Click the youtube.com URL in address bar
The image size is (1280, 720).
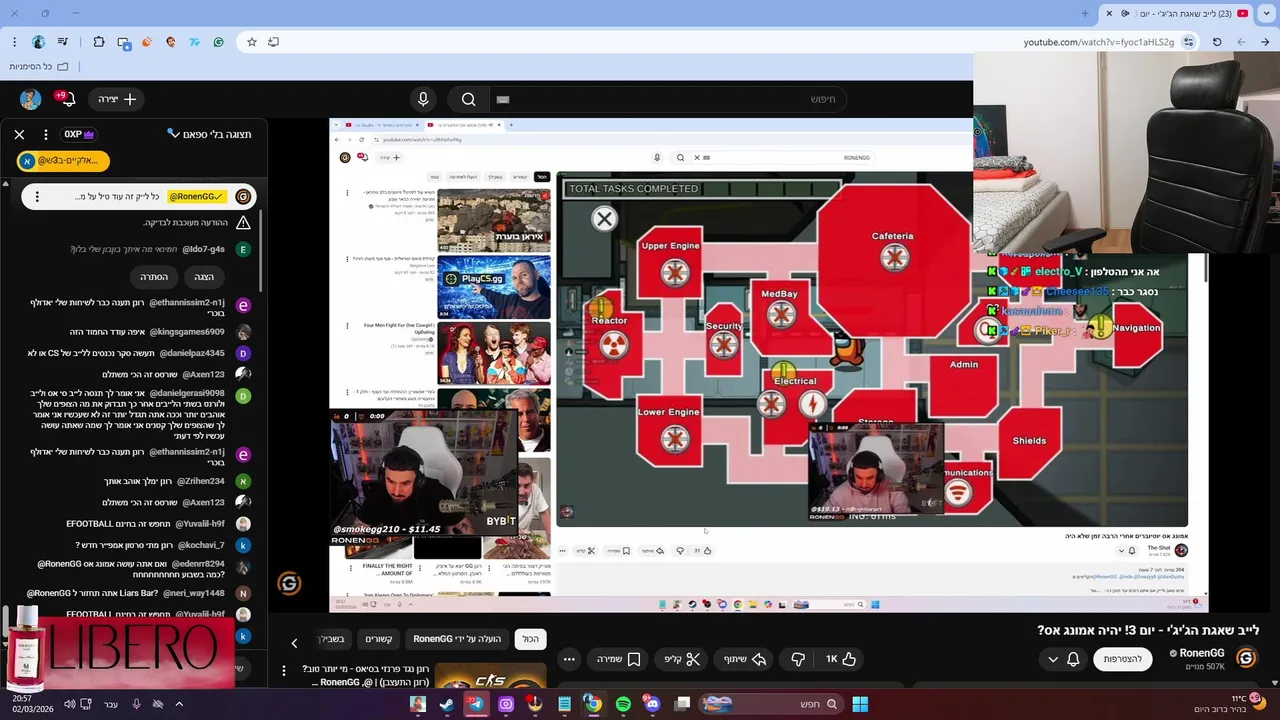(1098, 42)
